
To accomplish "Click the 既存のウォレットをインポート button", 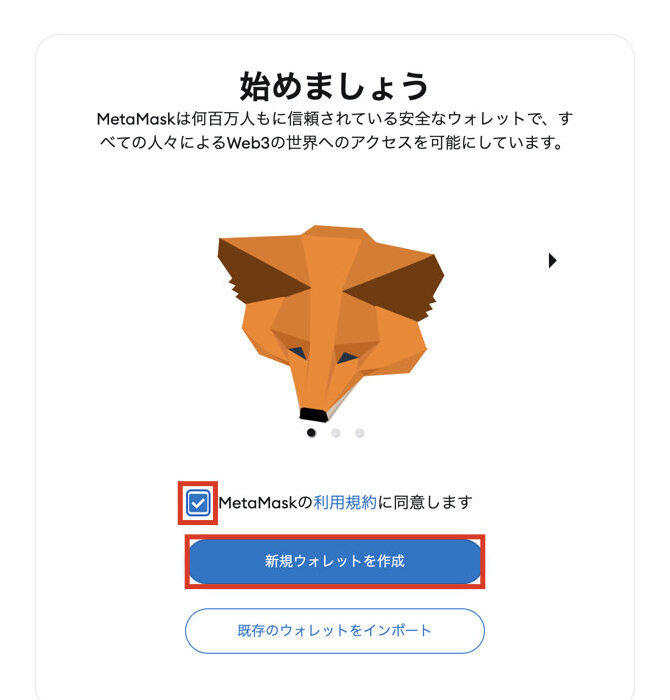I will (x=335, y=631).
